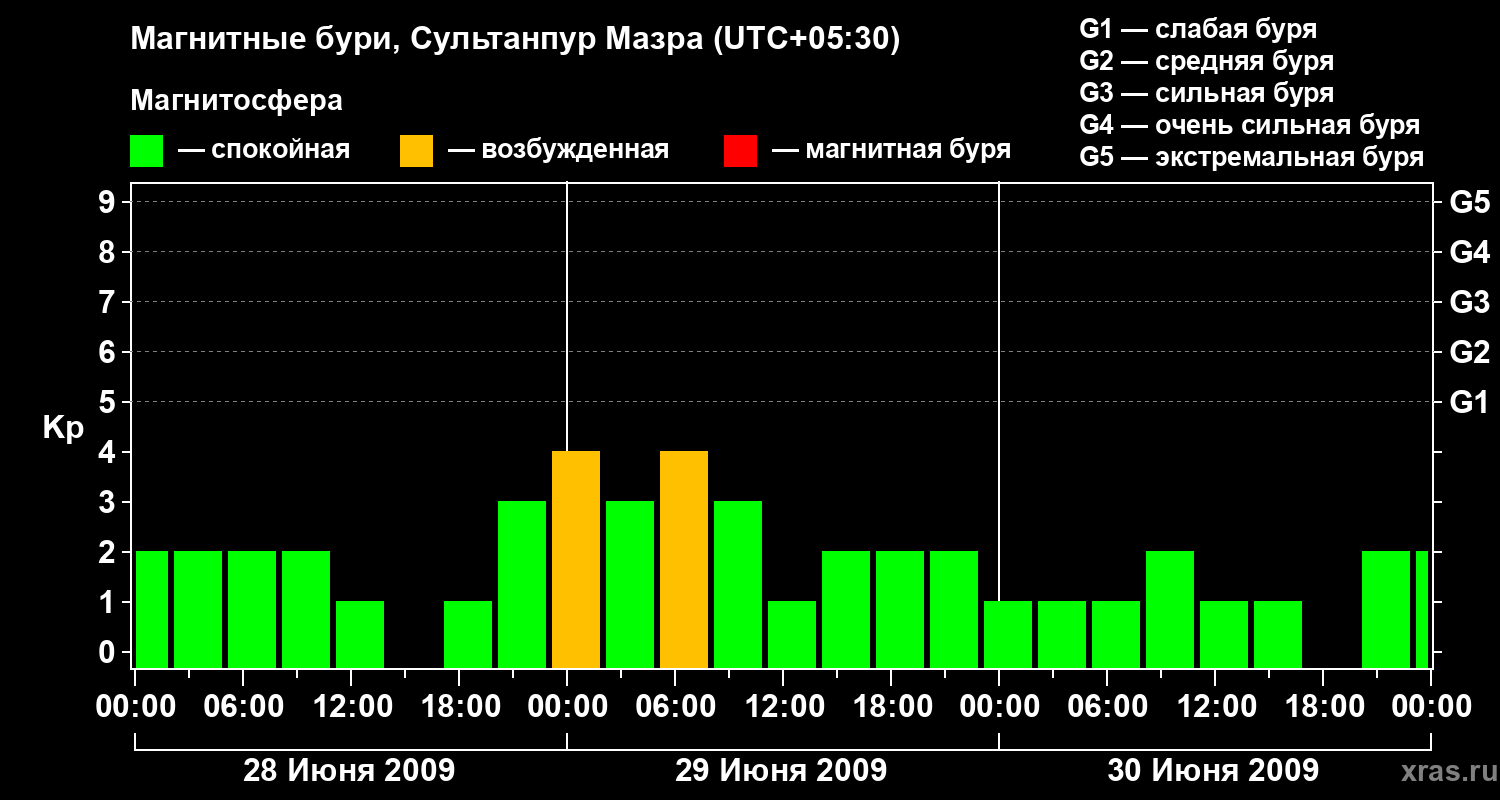Click the green 'спокойная' legend swatch
Image resolution: width=1500 pixels, height=800 pixels.
pyautogui.click(x=146, y=151)
